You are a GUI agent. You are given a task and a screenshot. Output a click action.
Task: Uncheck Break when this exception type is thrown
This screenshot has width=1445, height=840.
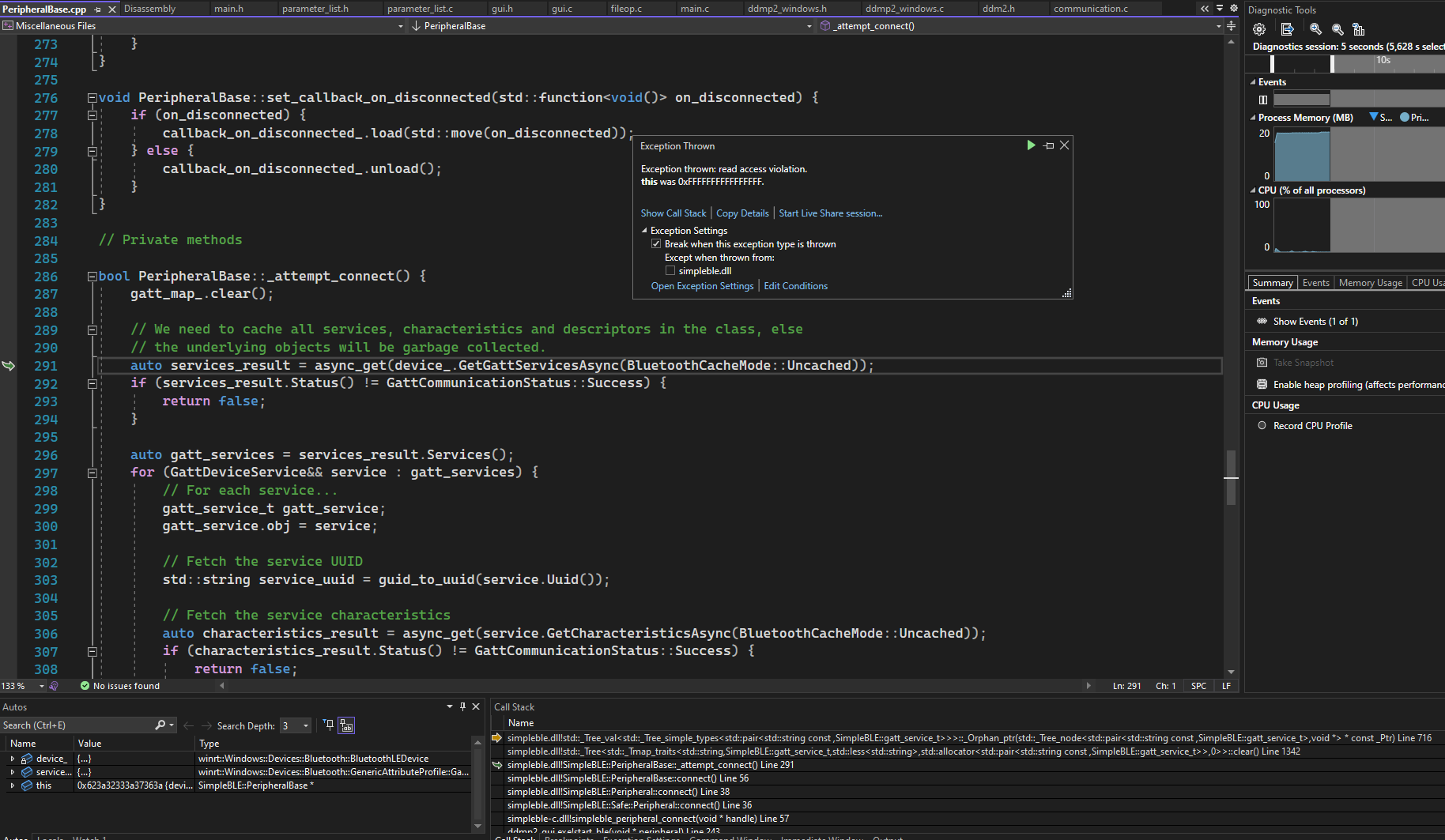[656, 243]
